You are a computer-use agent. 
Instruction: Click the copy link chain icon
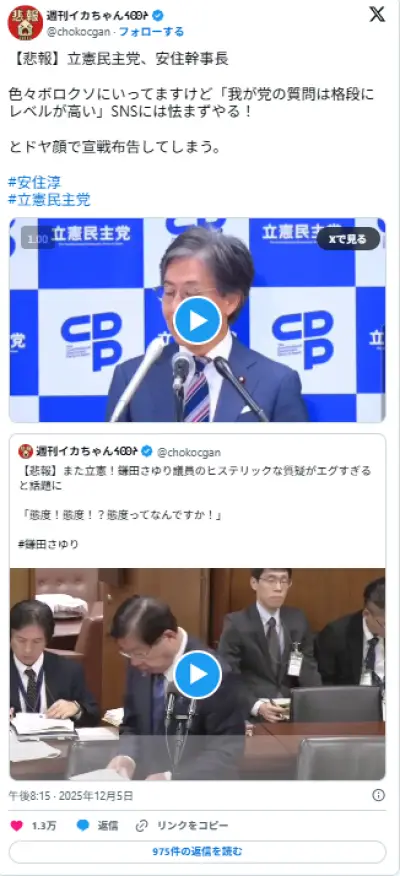tap(142, 825)
